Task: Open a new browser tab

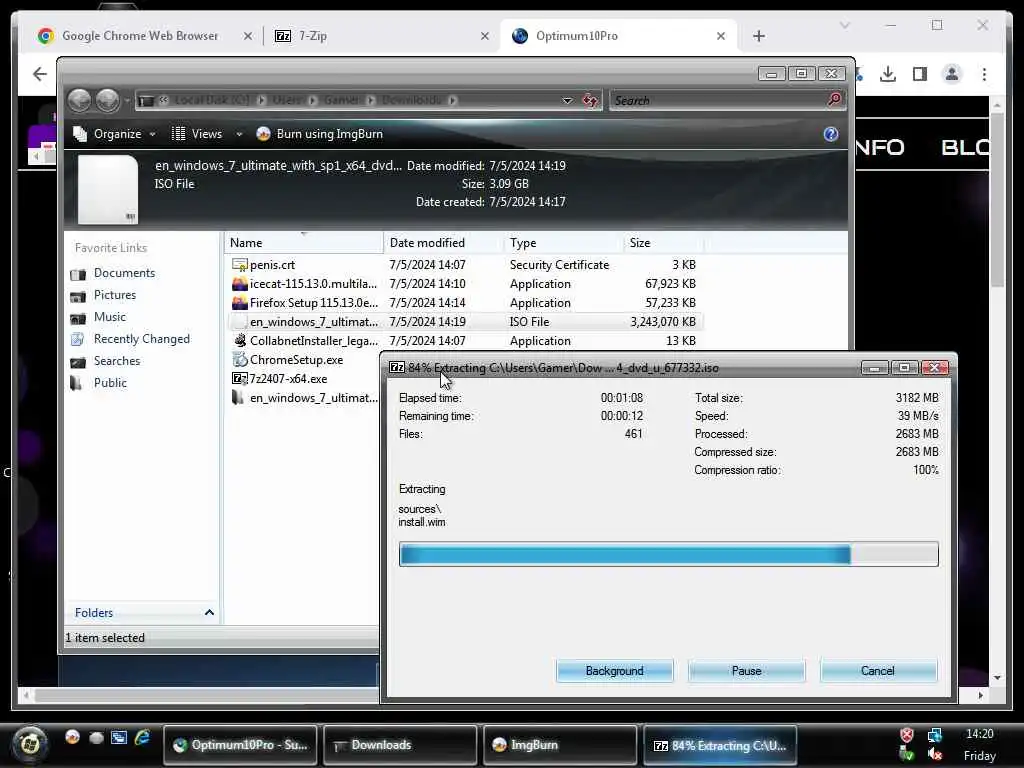Action: coord(758,36)
